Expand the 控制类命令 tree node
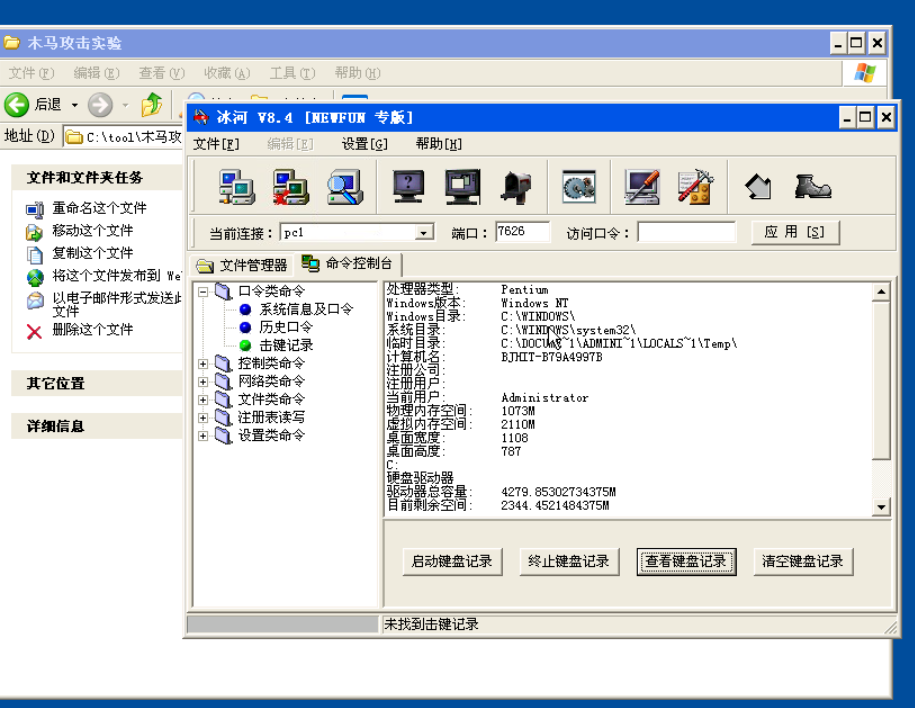This screenshot has width=915, height=708. [x=203, y=364]
